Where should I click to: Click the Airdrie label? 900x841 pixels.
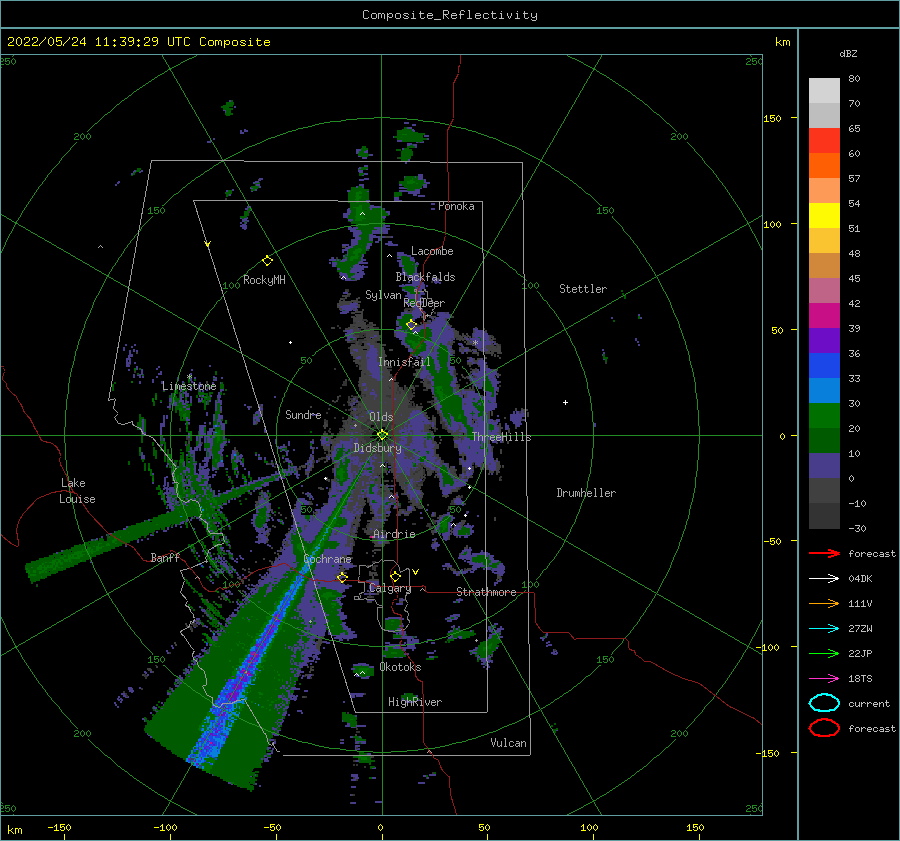[394, 534]
